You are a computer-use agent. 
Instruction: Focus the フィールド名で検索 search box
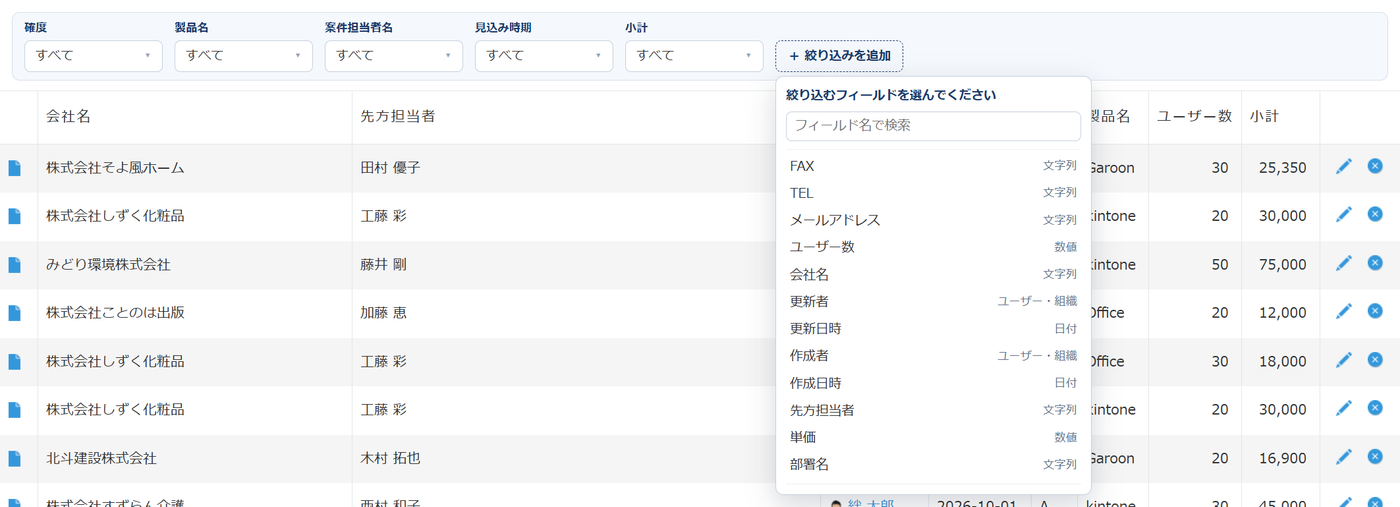pos(933,126)
